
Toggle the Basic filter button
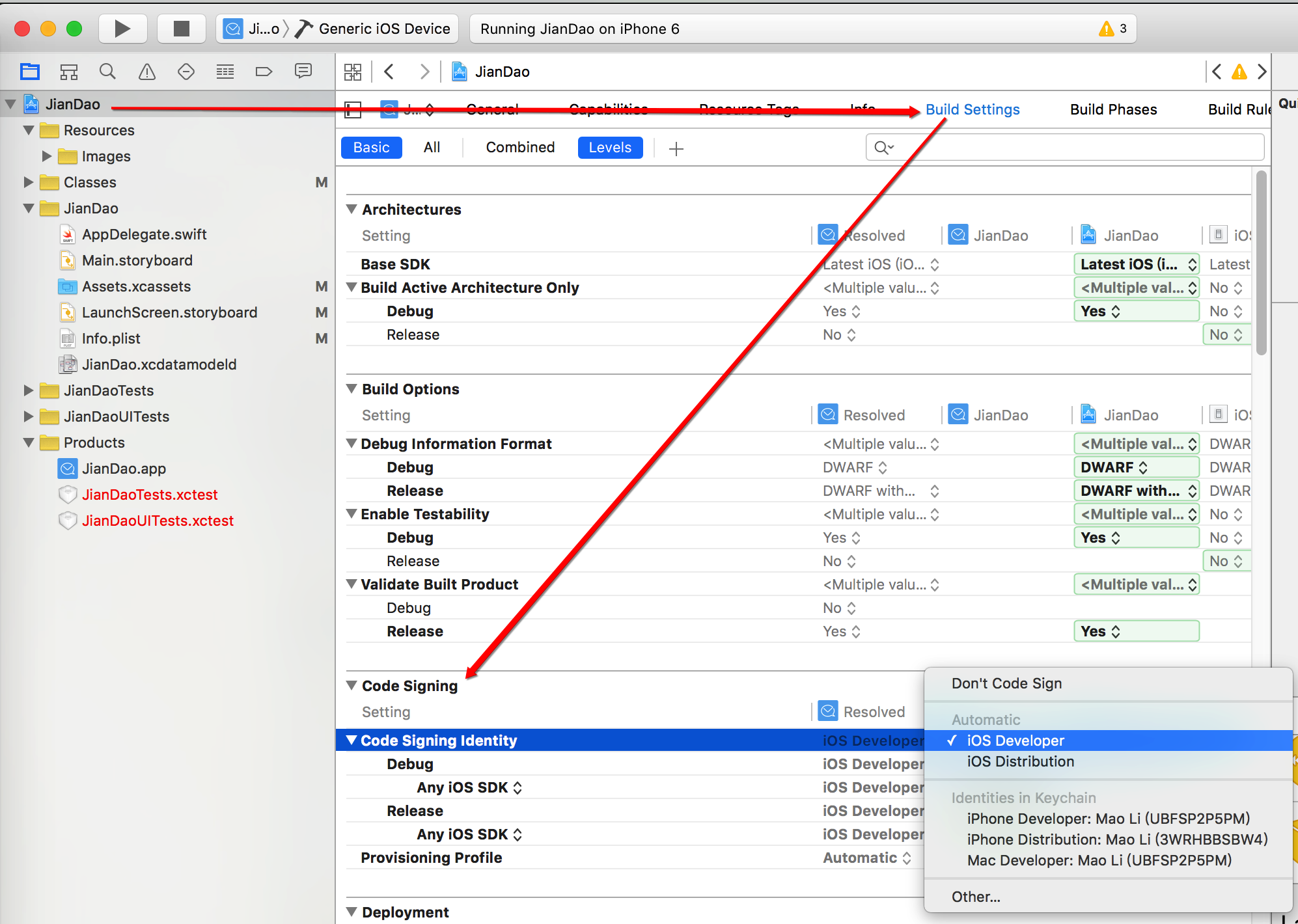click(x=371, y=148)
